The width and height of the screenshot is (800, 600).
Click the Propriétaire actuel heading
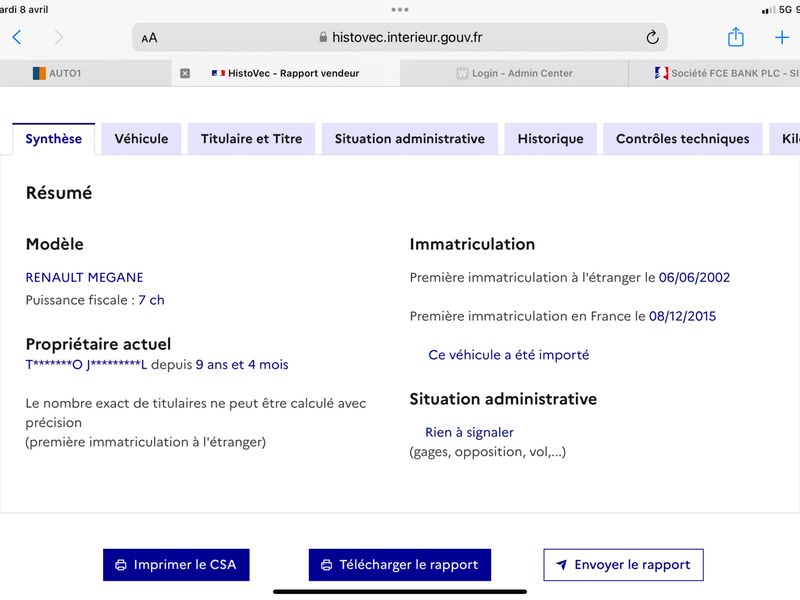click(98, 344)
